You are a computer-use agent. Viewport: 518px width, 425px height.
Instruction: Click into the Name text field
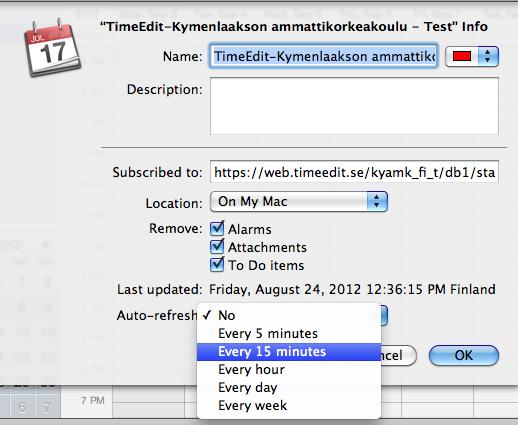(x=323, y=56)
